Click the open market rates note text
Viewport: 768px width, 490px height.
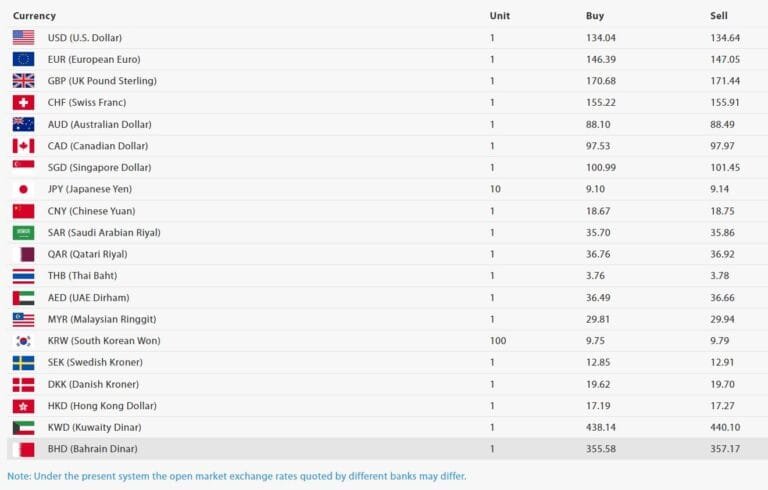point(236,476)
